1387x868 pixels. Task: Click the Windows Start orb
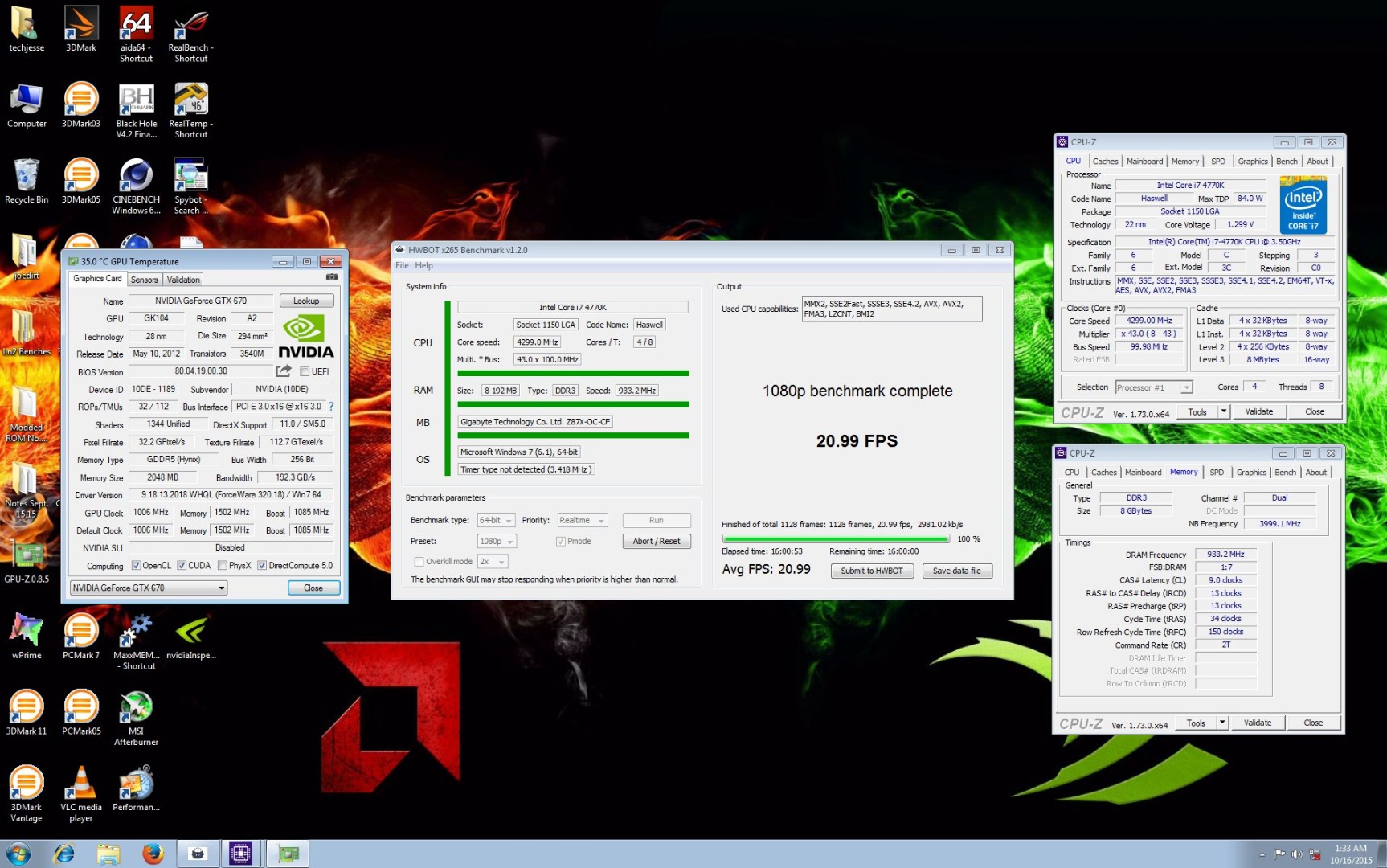[x=18, y=854]
